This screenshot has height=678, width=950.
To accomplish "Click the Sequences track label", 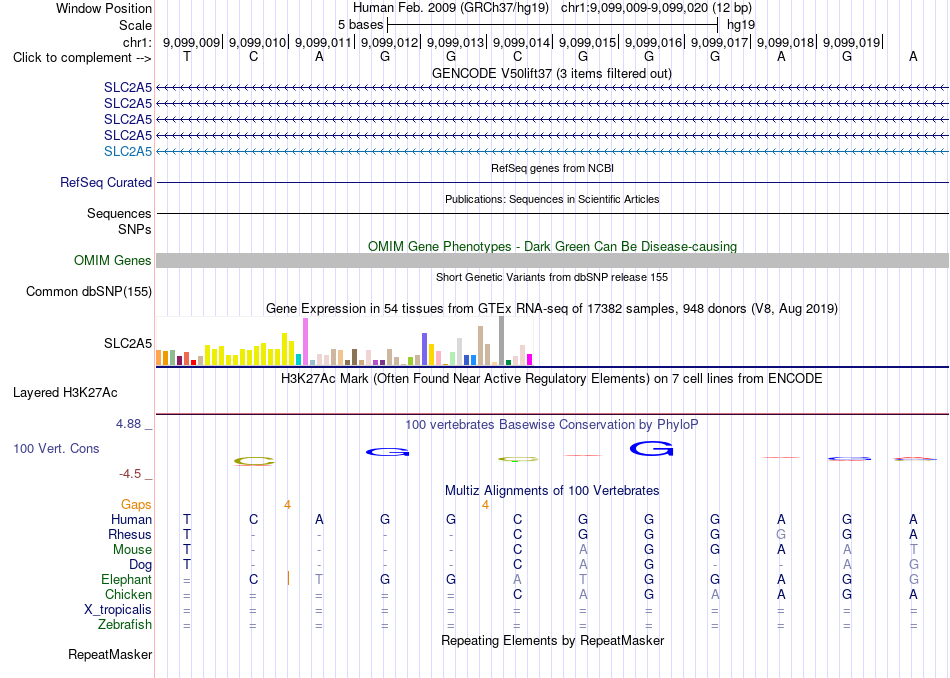I will (119, 213).
